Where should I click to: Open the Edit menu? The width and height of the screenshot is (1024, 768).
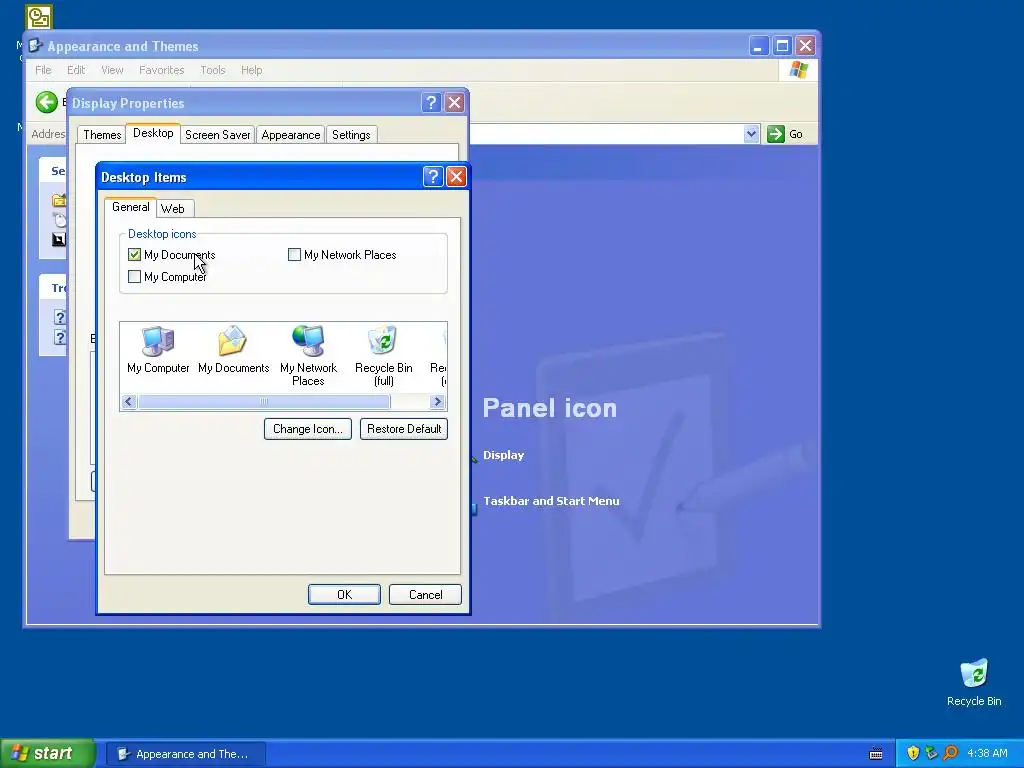76,70
